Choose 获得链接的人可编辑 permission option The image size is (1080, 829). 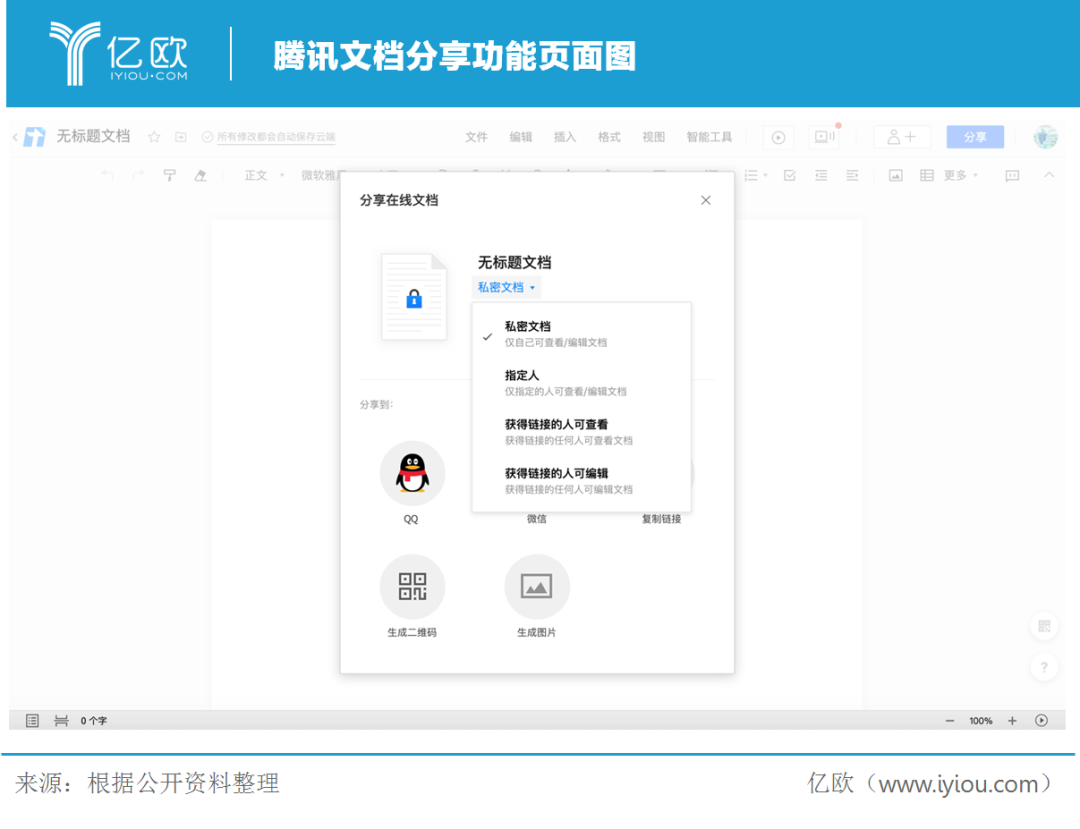(581, 481)
